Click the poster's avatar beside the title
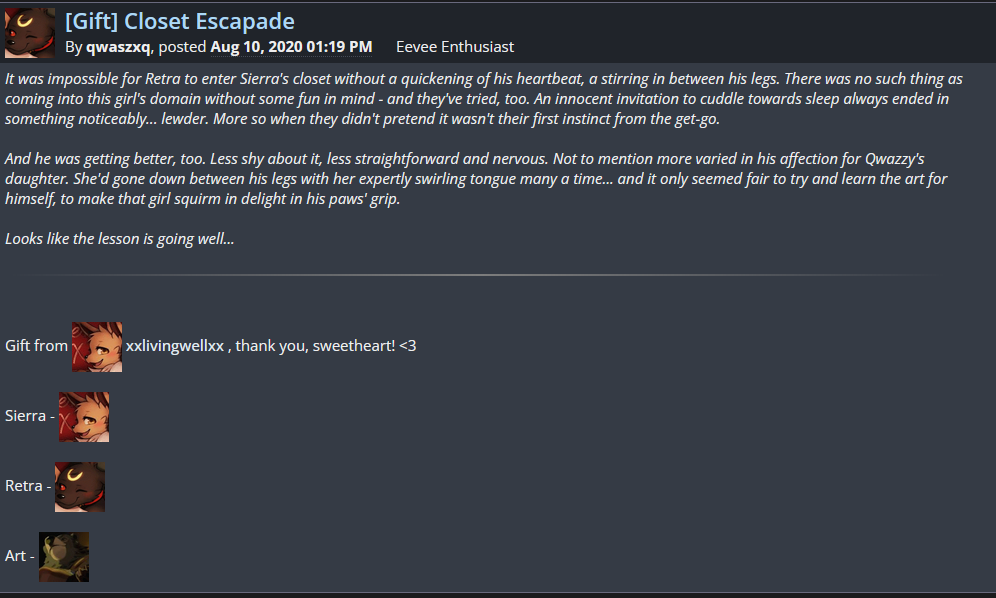996x598 pixels. pos(30,33)
